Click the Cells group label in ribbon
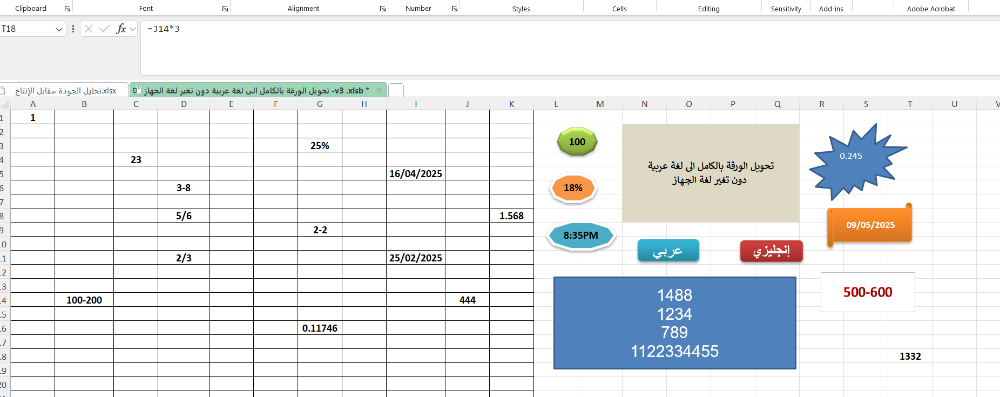Image resolution: width=1000 pixels, height=397 pixels. tap(619, 9)
